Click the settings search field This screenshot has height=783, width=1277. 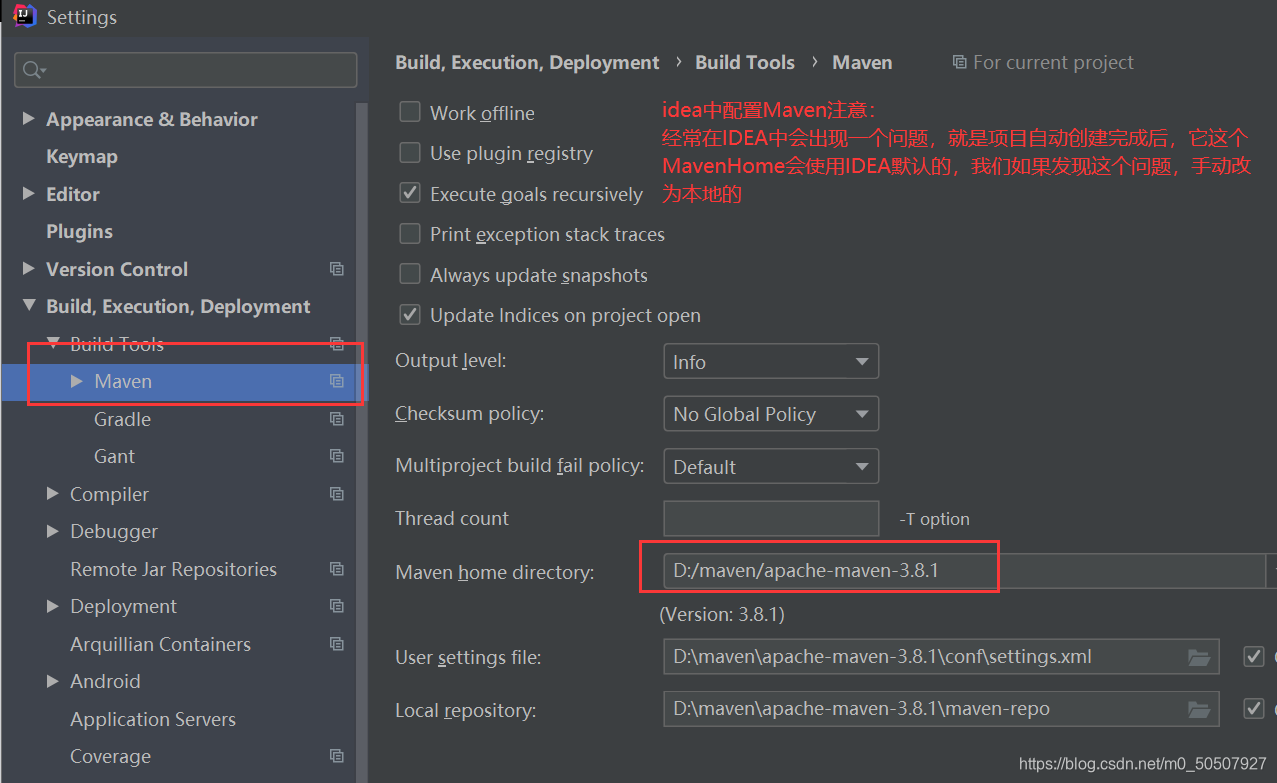coord(186,70)
